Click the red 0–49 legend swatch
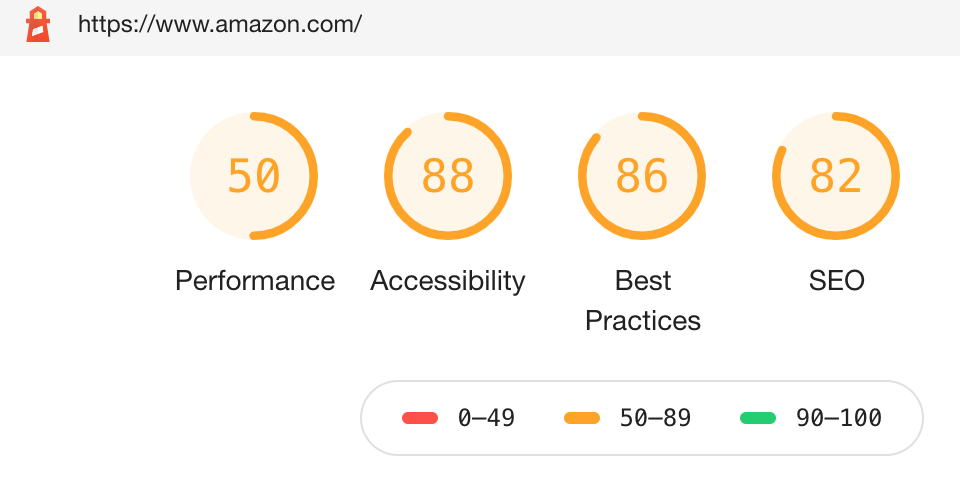Image resolution: width=960 pixels, height=478 pixels. click(420, 418)
